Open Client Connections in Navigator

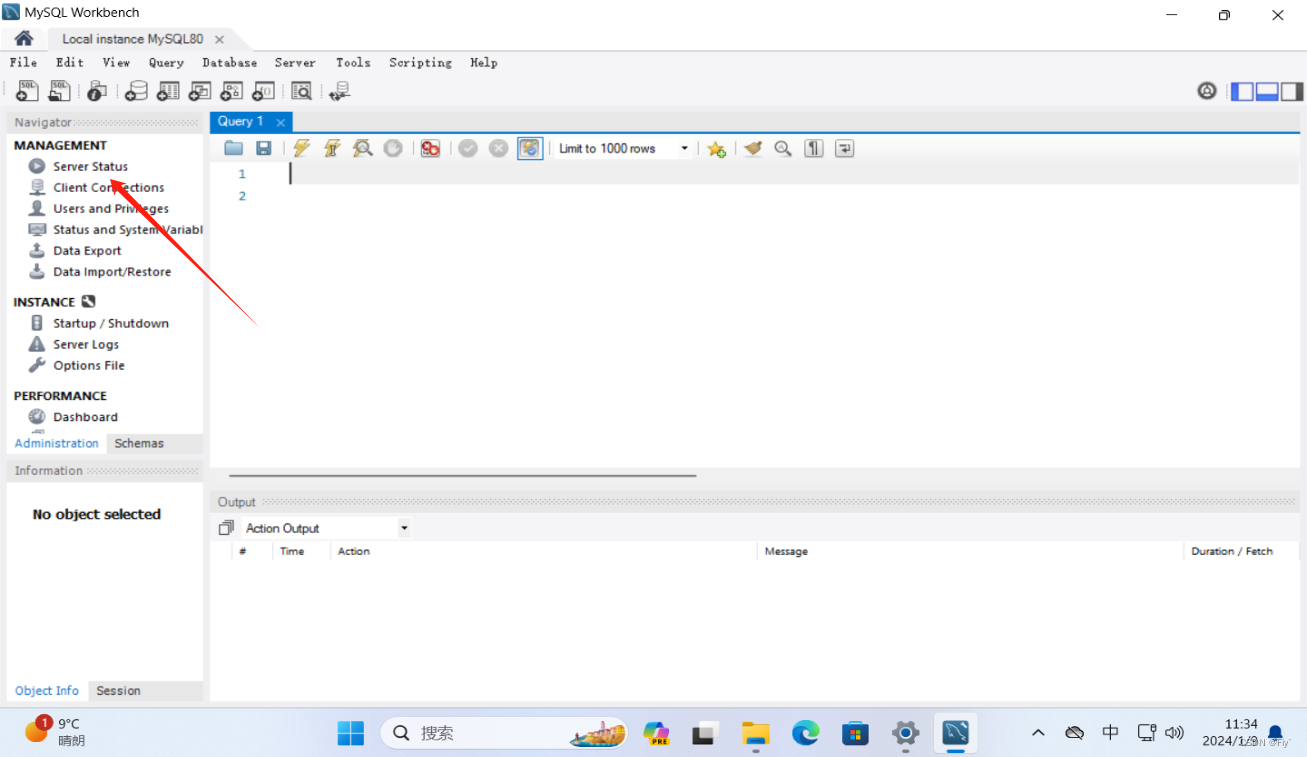pos(108,187)
